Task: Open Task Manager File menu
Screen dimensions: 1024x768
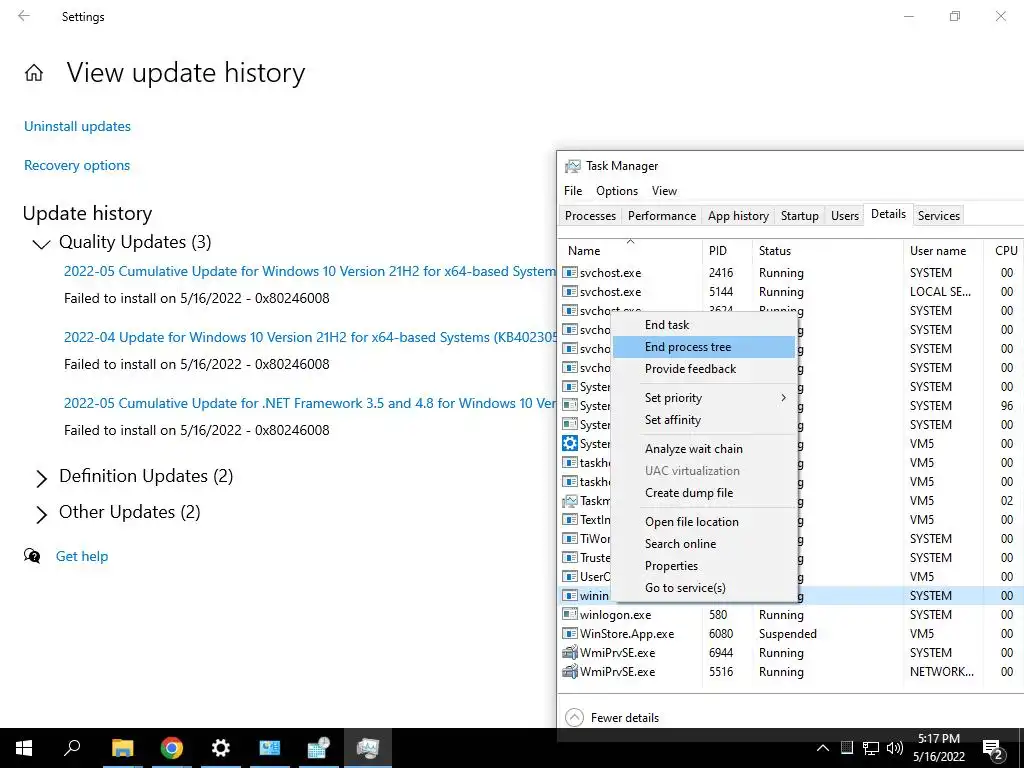Action: pyautogui.click(x=573, y=191)
